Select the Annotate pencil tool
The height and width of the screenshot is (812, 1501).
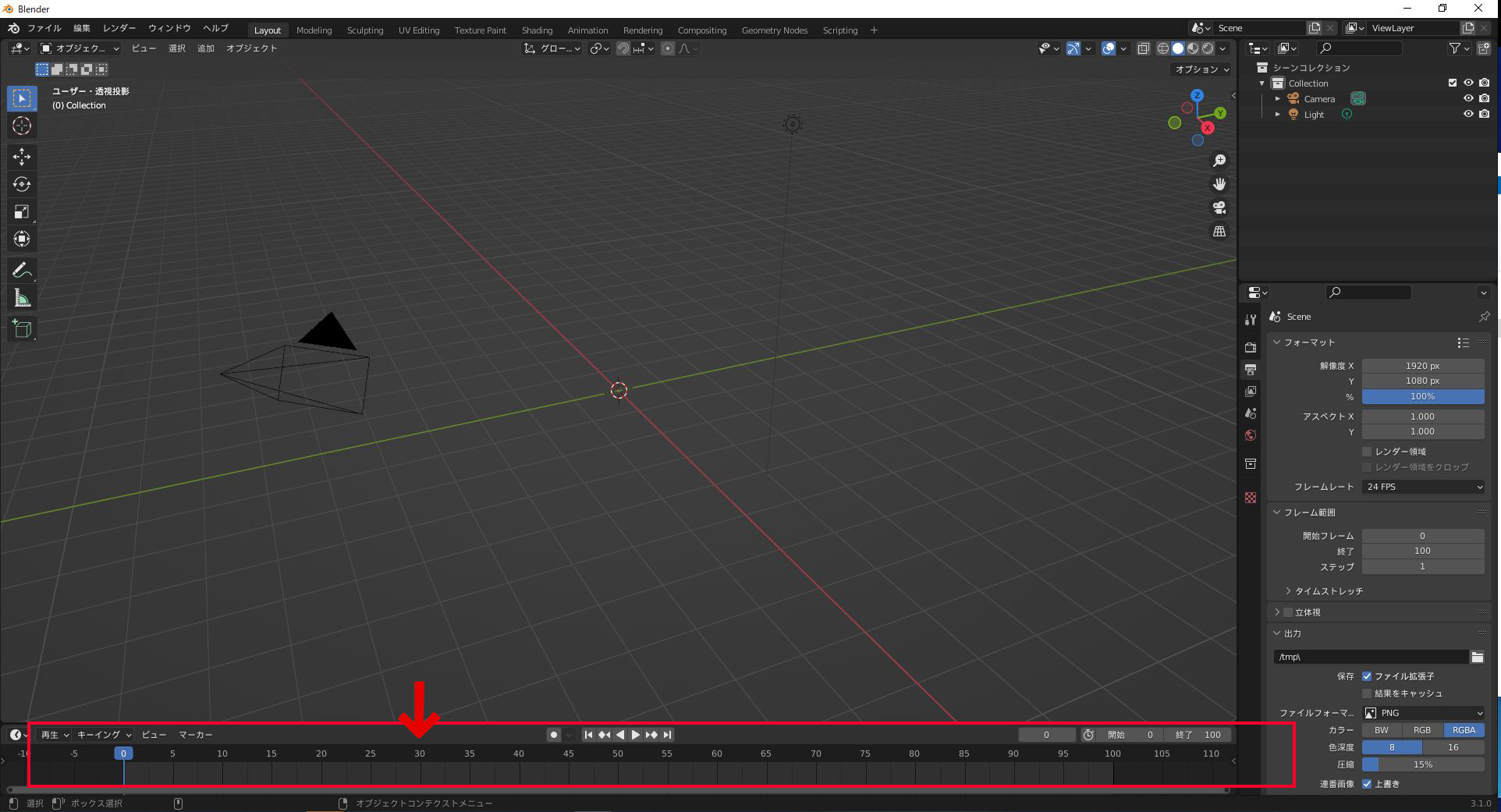click(x=22, y=270)
